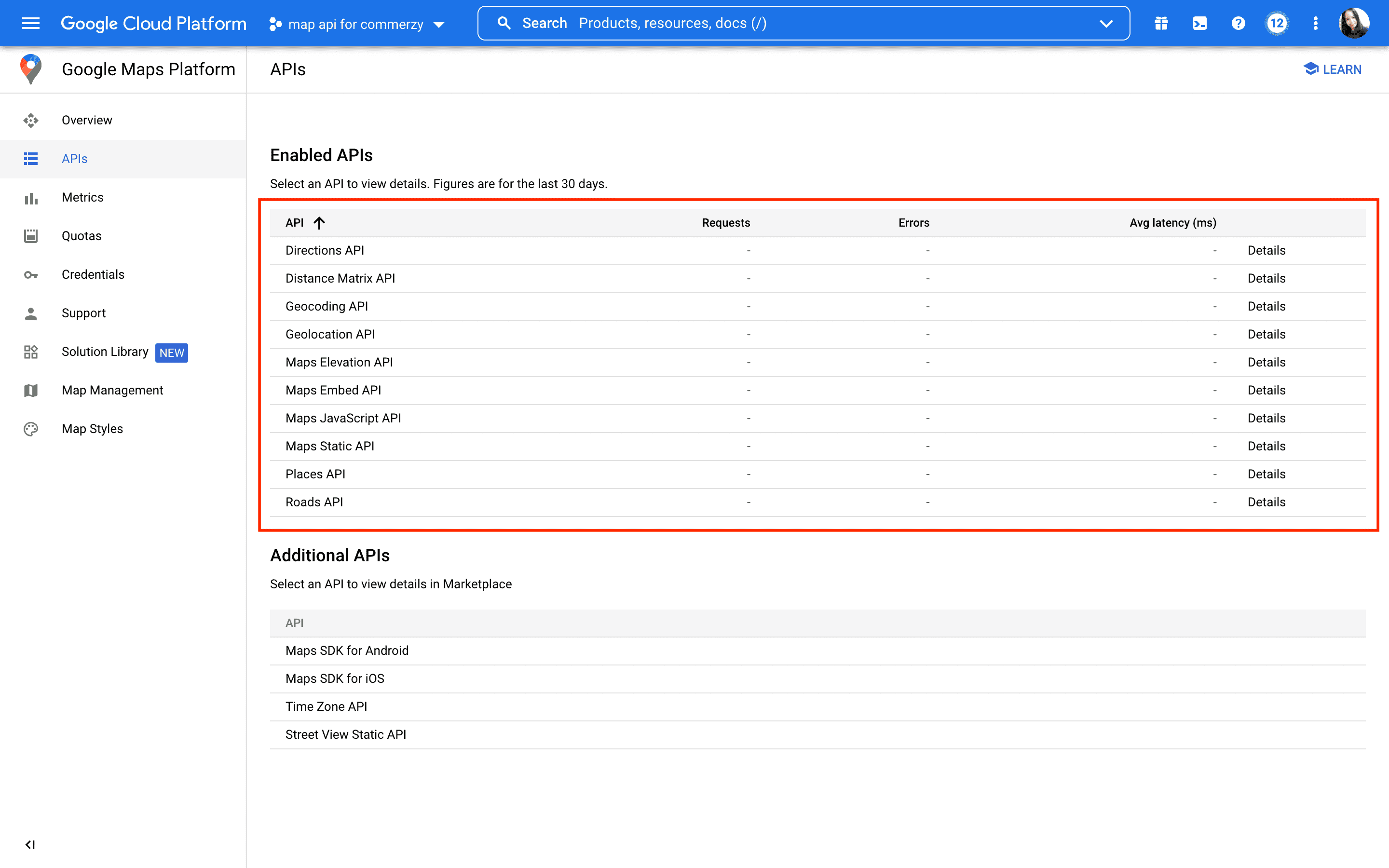The width and height of the screenshot is (1389, 868).
Task: Click the LEARN graduation cap icon
Action: [x=1310, y=69]
